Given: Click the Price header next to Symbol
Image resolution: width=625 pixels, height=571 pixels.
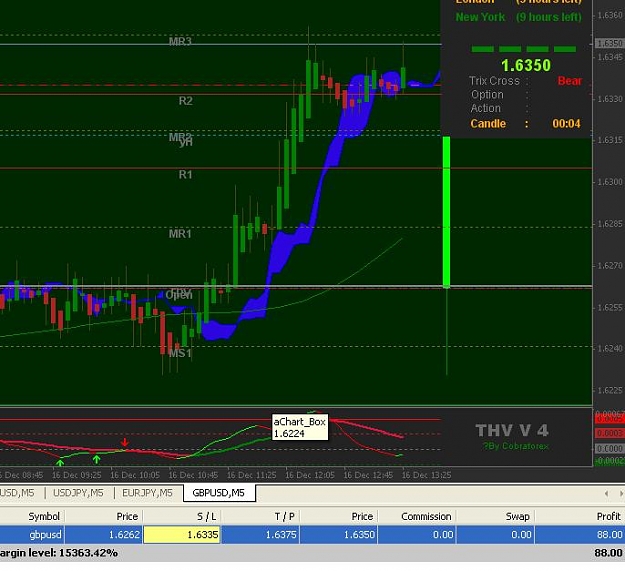Looking at the screenshot, I should click(127, 516).
